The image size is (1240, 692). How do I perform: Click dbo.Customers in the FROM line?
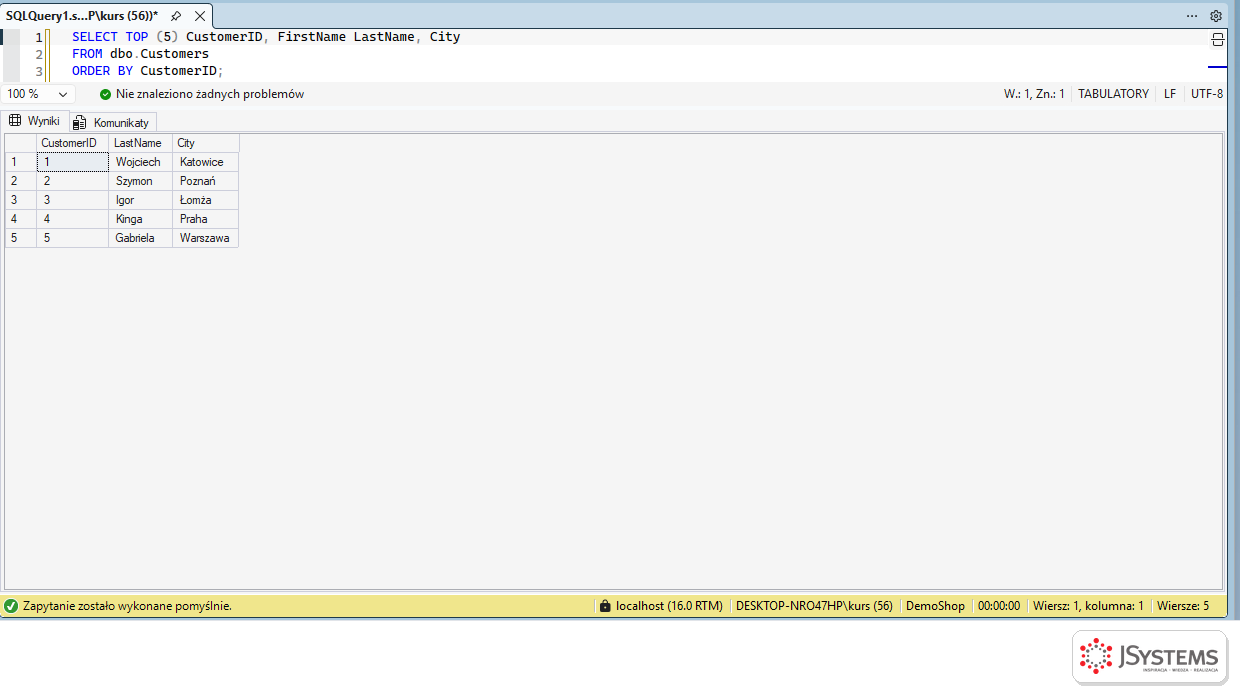click(x=159, y=54)
